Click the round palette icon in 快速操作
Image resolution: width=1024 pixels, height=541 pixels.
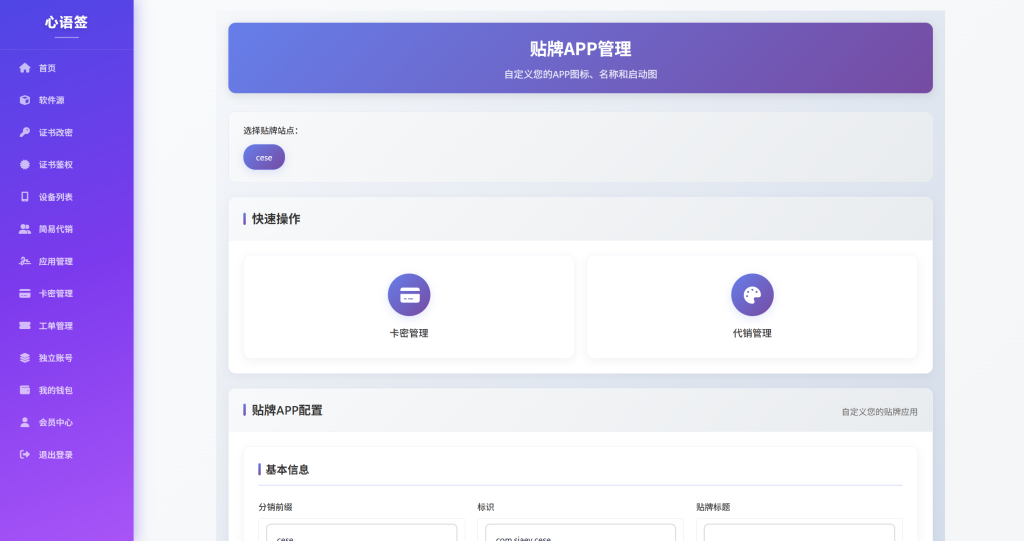click(752, 295)
